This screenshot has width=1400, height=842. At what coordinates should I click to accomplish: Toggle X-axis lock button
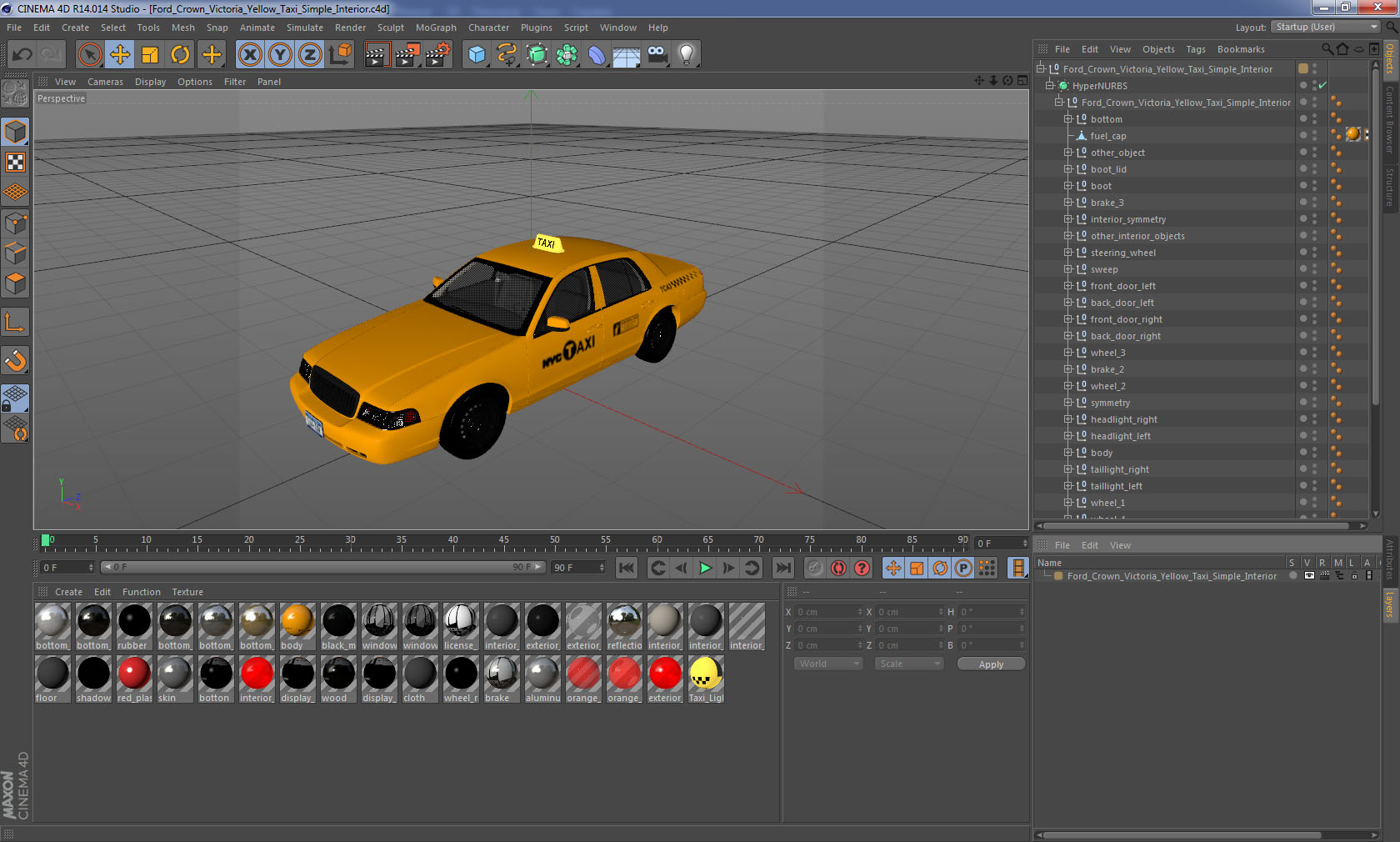(x=249, y=55)
